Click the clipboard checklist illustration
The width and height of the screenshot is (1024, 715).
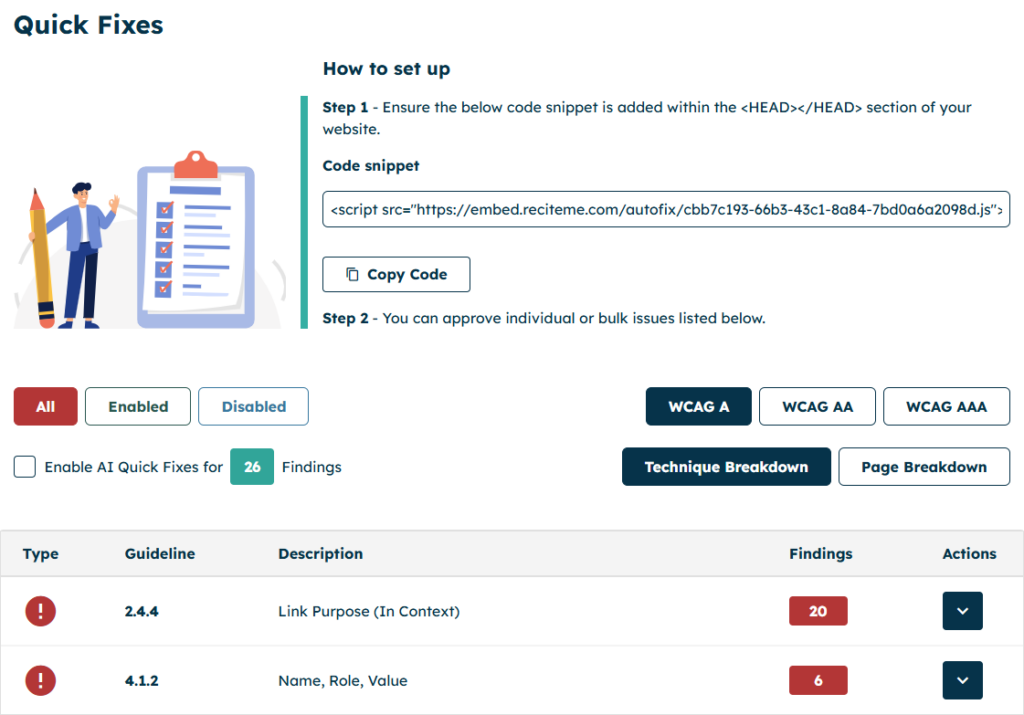(x=194, y=240)
